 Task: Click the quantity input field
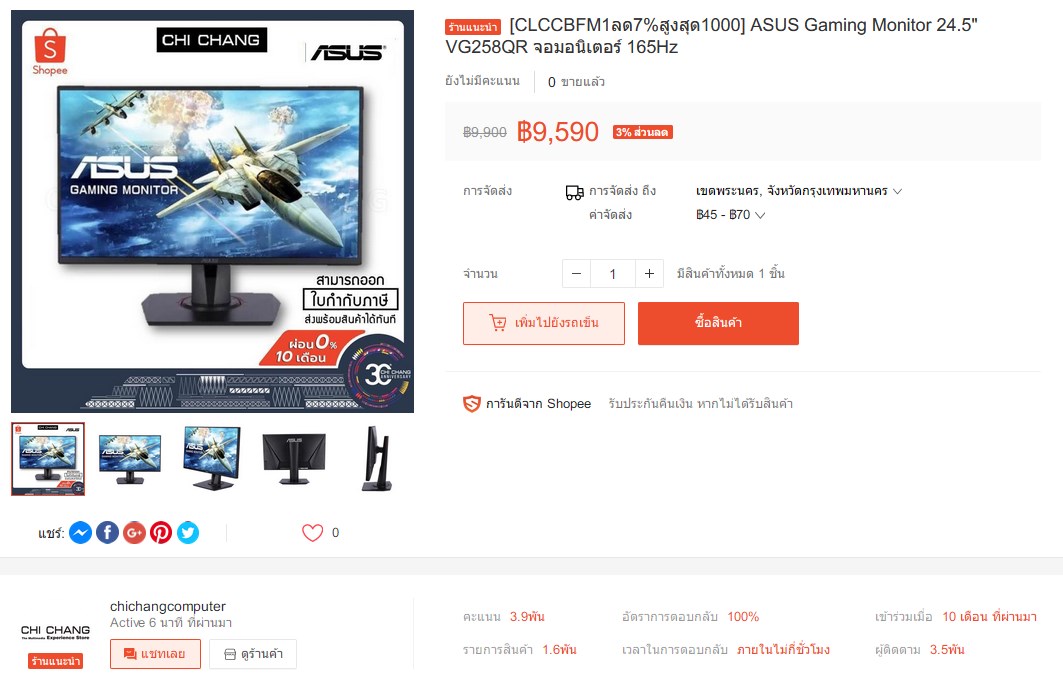coord(613,273)
